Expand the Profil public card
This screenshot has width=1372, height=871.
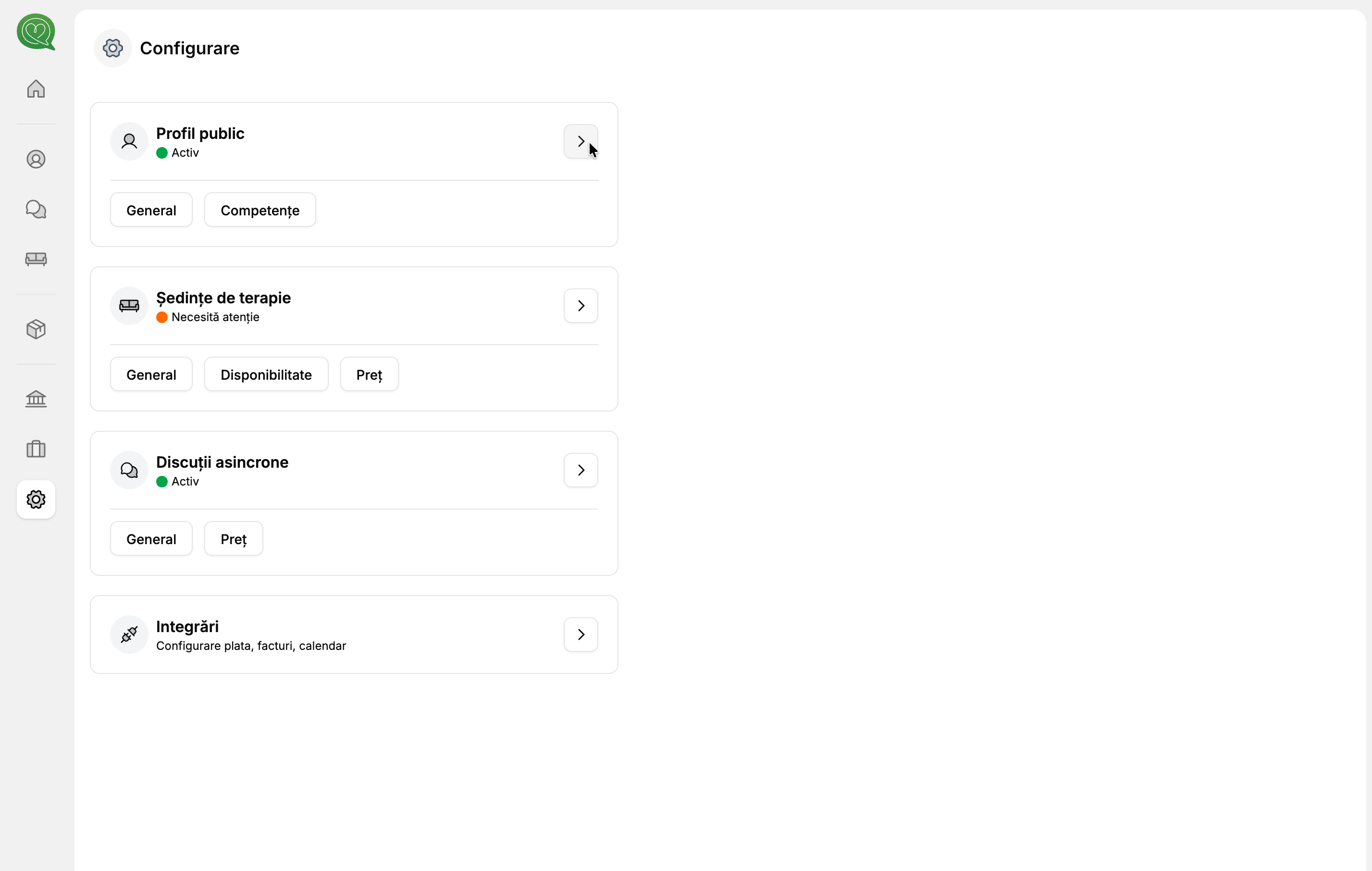click(x=581, y=141)
